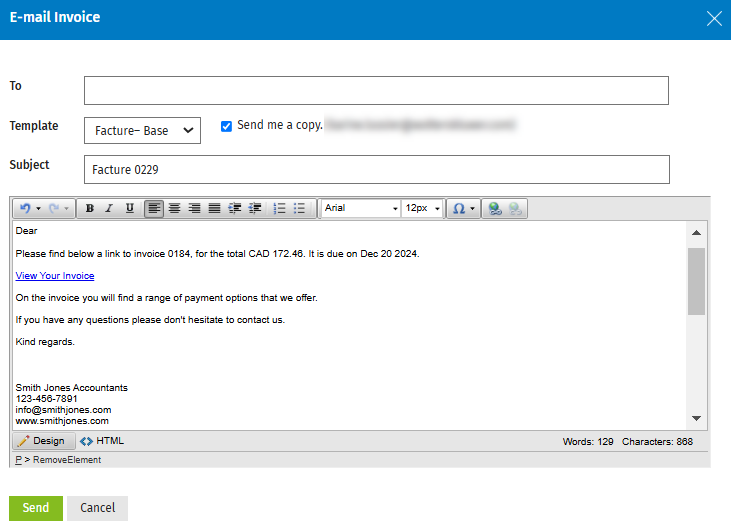Click the 'Kind regards.' line
Image resolution: width=731 pixels, height=528 pixels.
coord(45,342)
